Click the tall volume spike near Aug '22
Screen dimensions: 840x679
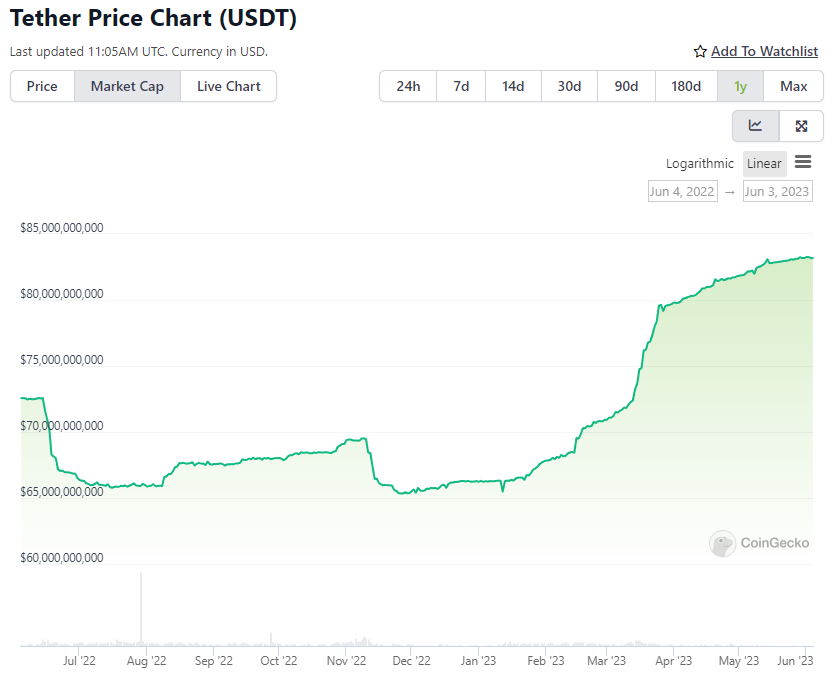click(x=141, y=609)
